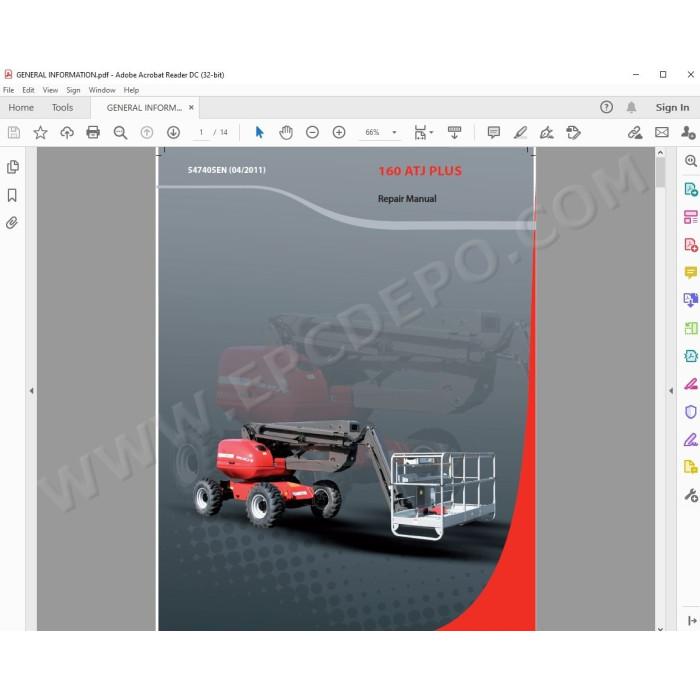This screenshot has height=700, width=700.
Task: Add document to starred with star icon
Action: click(x=40, y=133)
